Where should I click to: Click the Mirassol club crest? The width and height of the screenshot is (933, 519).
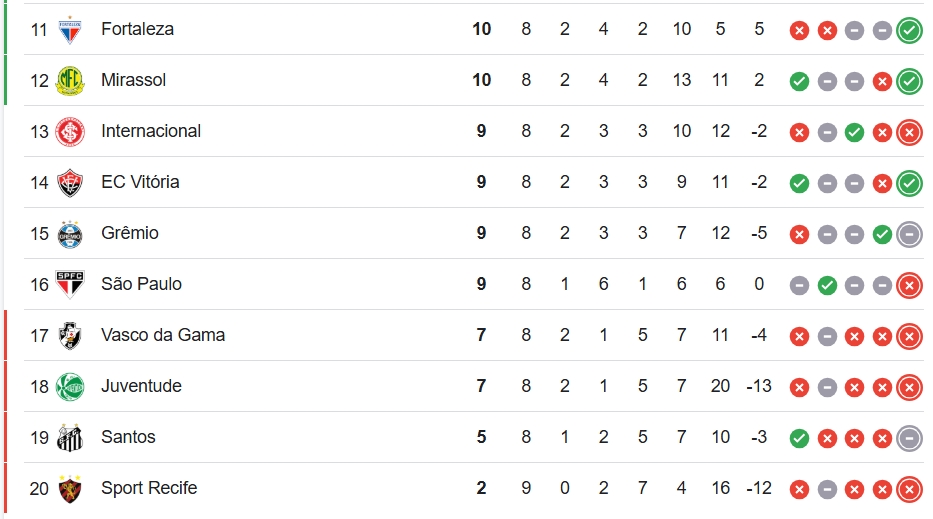pyautogui.click(x=70, y=80)
